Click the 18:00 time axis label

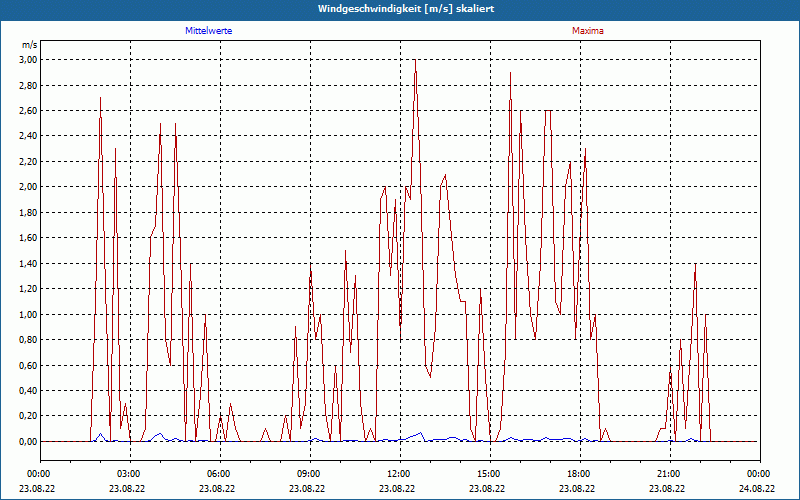(577, 474)
